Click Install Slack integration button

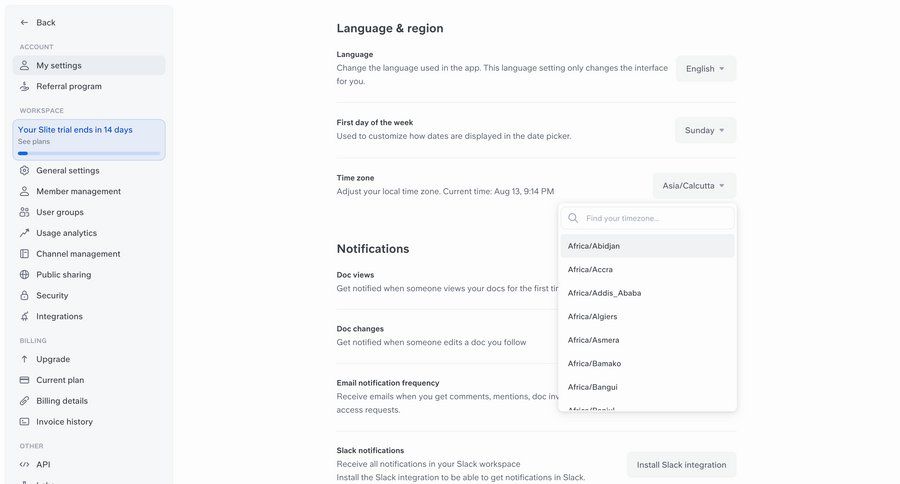click(681, 465)
